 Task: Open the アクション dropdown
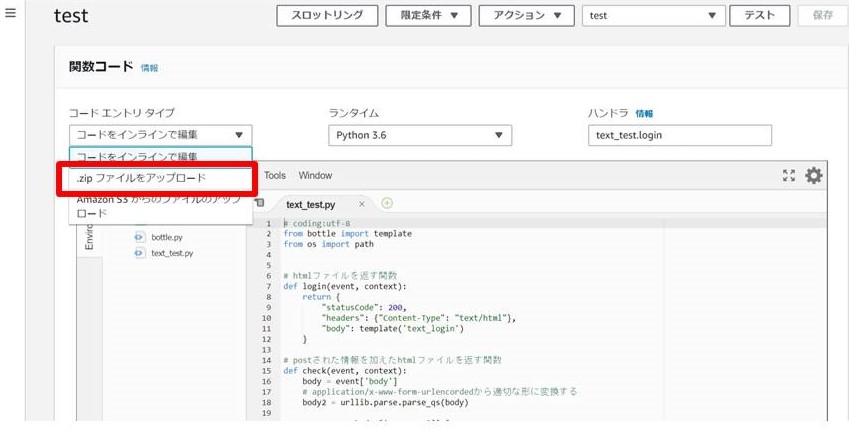coord(526,16)
